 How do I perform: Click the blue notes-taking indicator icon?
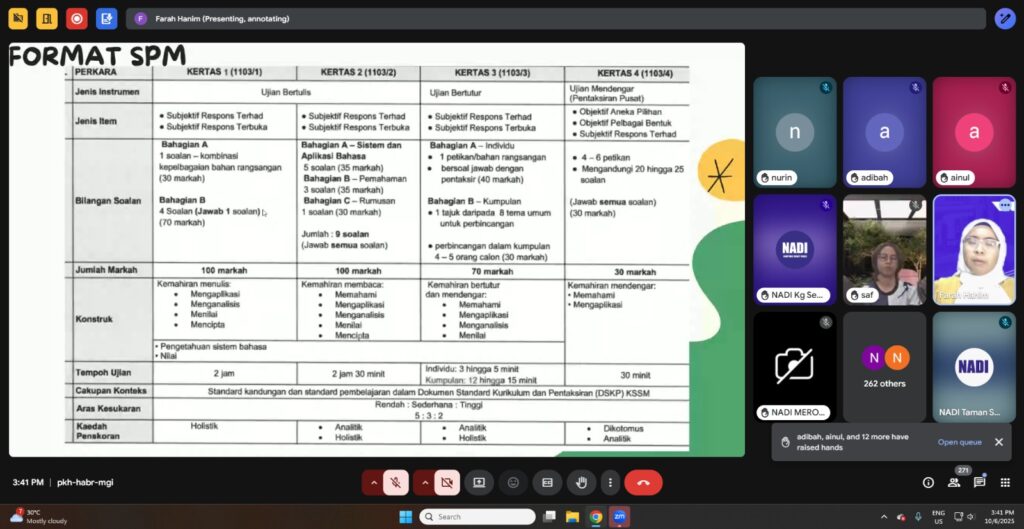[106, 19]
